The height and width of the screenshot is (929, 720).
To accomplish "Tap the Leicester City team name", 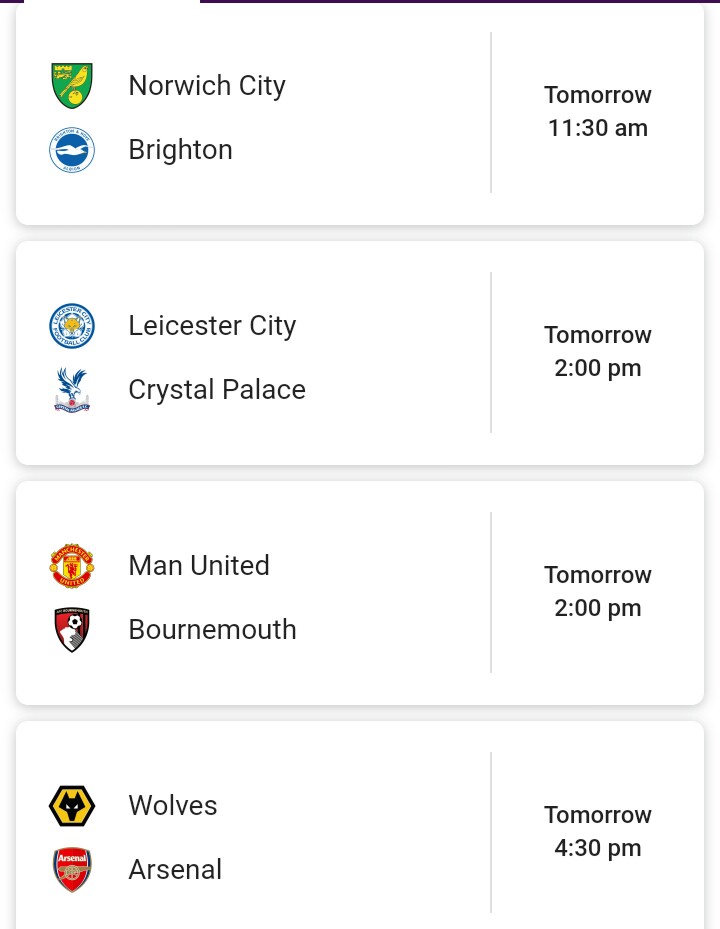I will click(x=212, y=326).
